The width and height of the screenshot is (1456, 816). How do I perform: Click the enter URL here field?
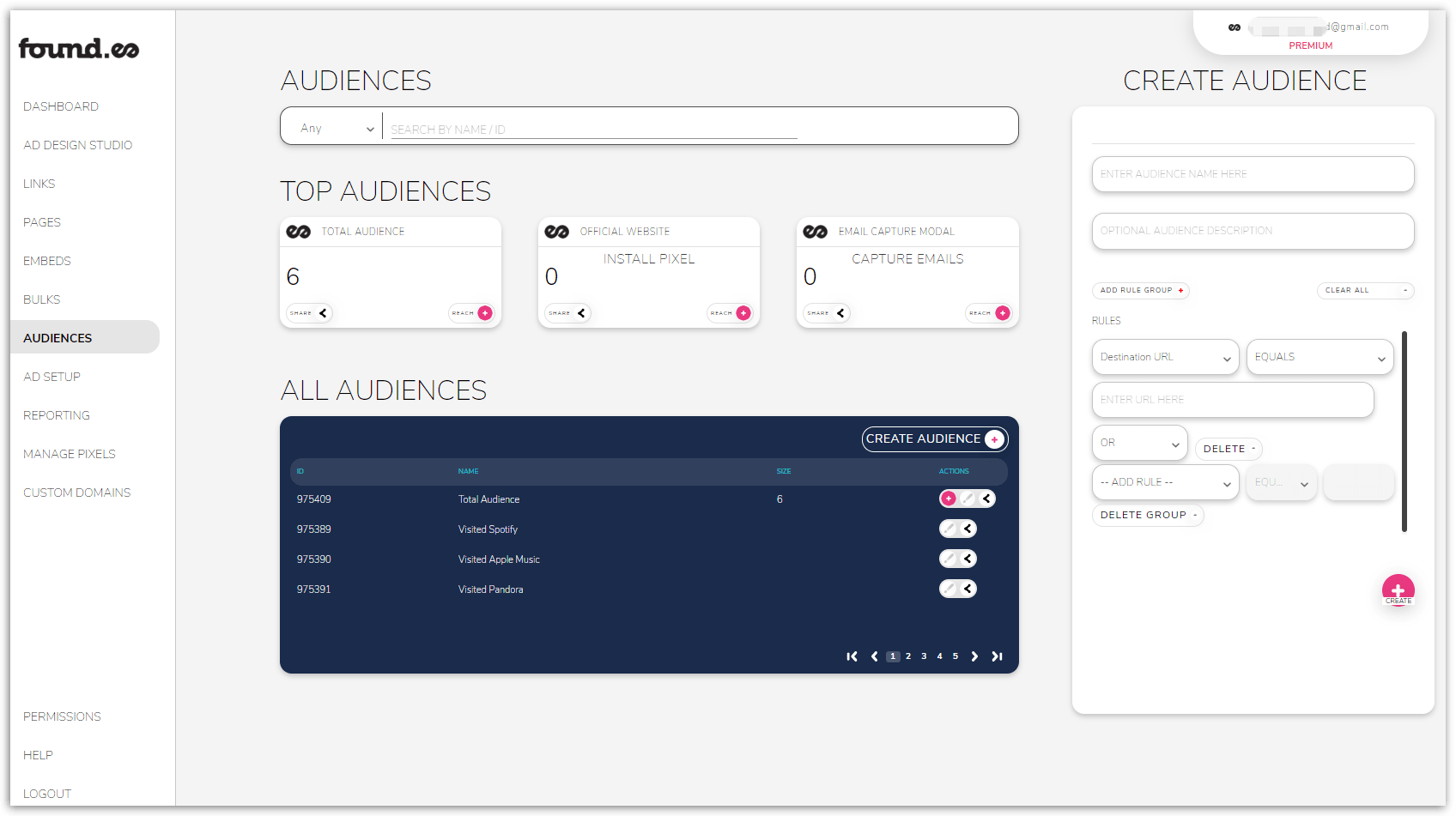click(x=1233, y=400)
